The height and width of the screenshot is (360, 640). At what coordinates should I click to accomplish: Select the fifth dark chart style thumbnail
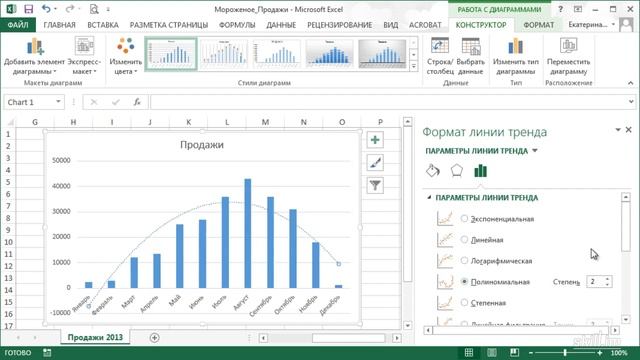pyautogui.click(x=382, y=54)
